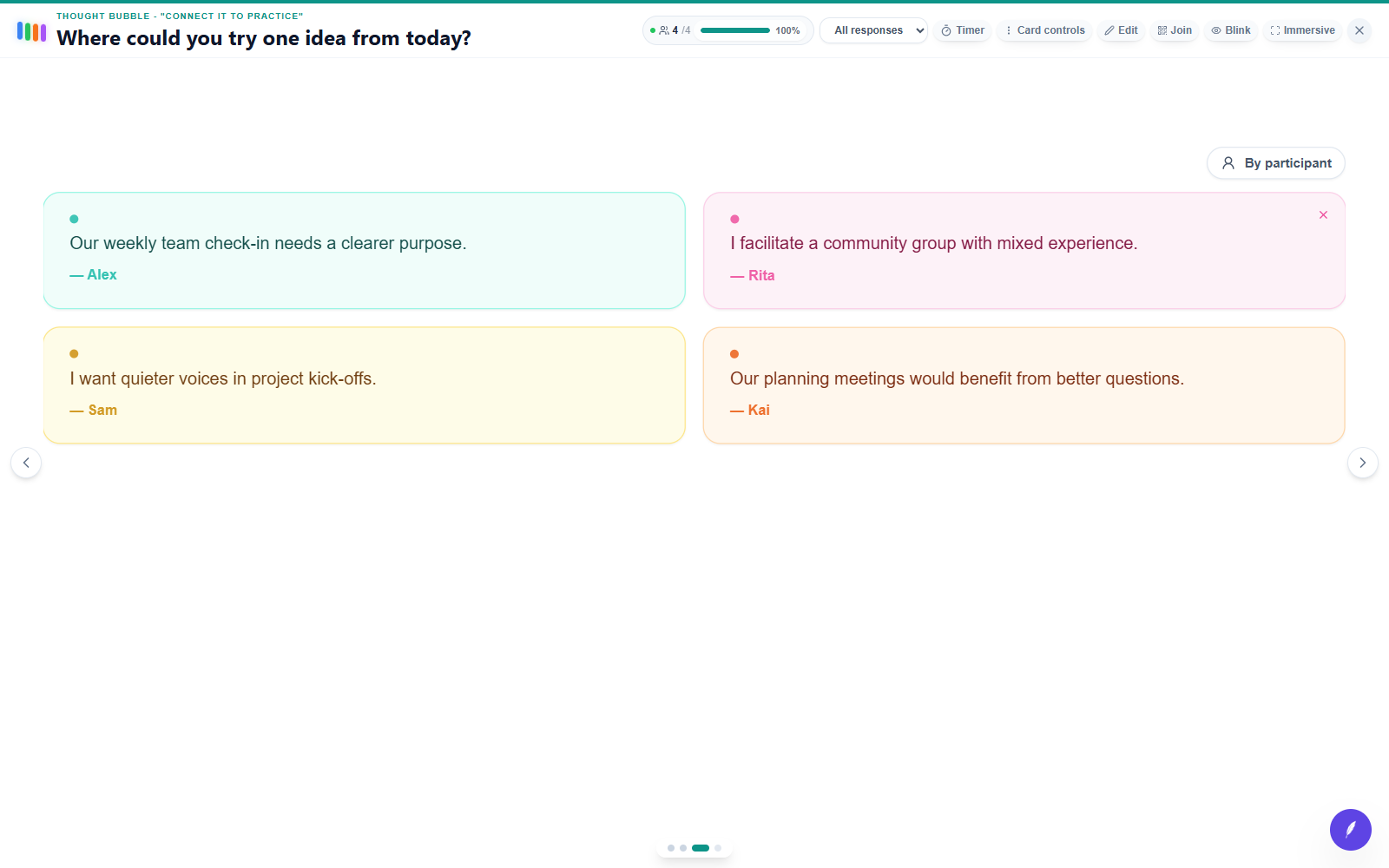Click the author name Sam

coord(102,410)
